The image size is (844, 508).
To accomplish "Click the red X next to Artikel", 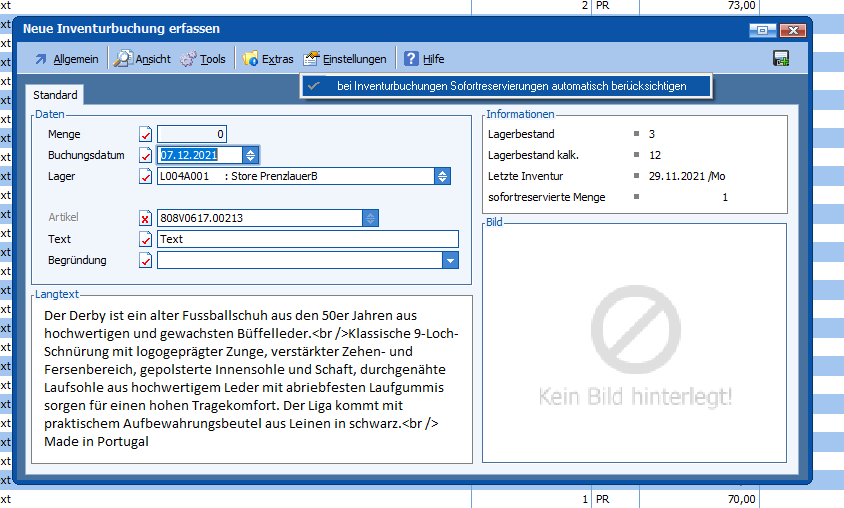I will [x=146, y=218].
